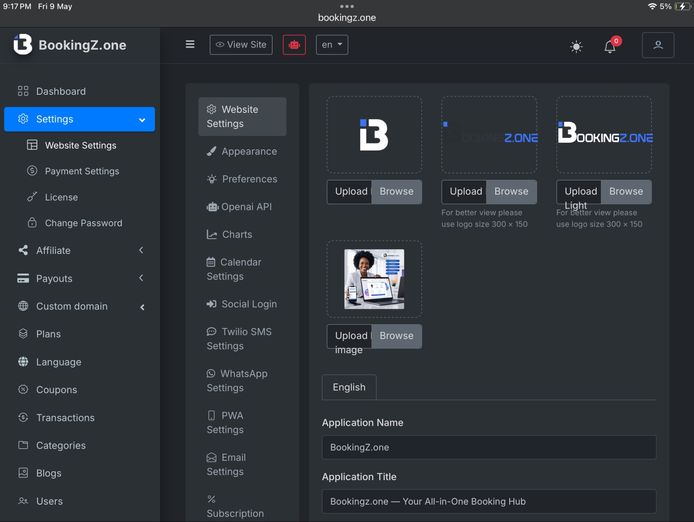Screen dimensions: 694x522
Task: Click the View Site button
Action: (x=241, y=45)
